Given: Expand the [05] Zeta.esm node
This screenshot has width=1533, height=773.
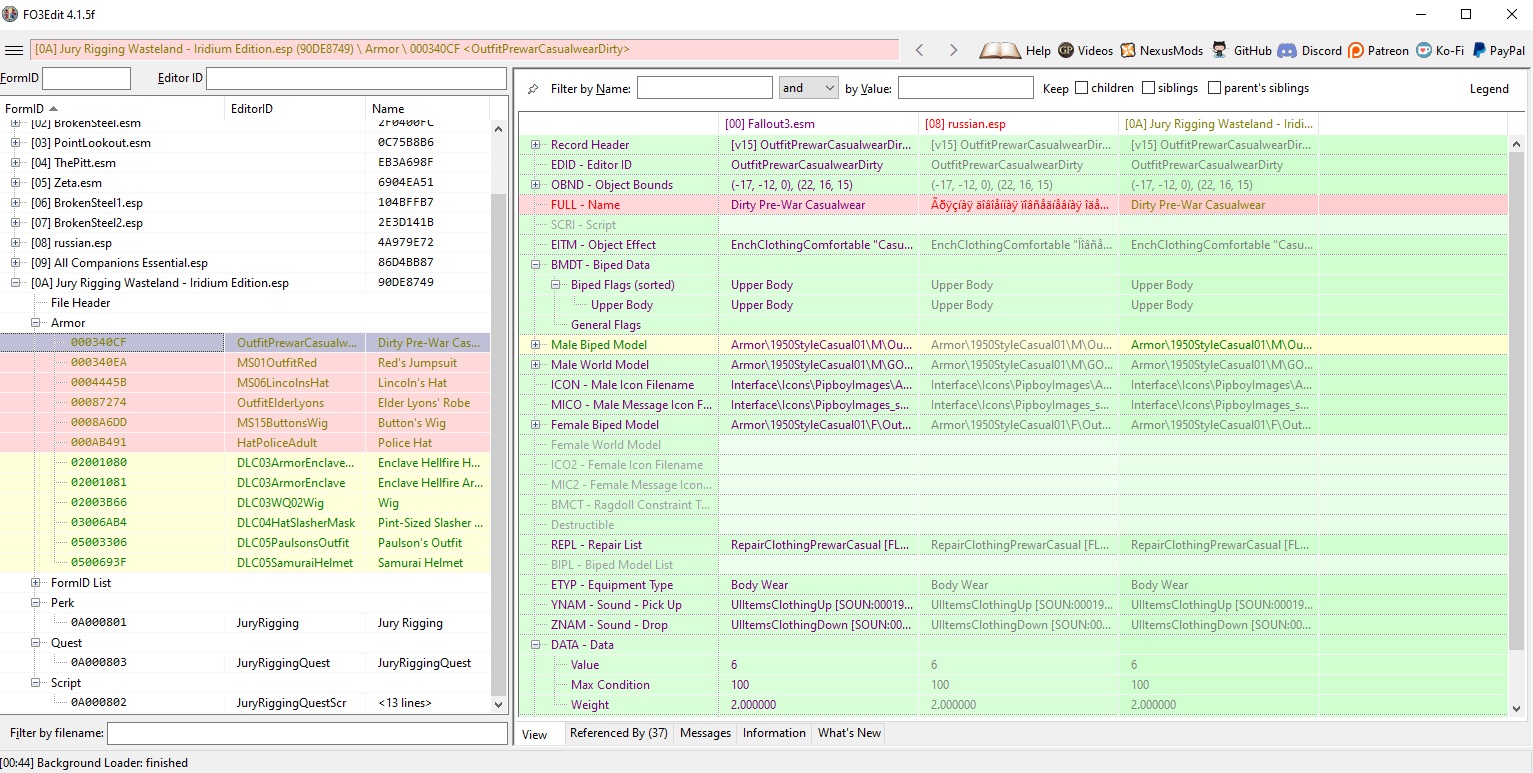Looking at the screenshot, I should 15,183.
